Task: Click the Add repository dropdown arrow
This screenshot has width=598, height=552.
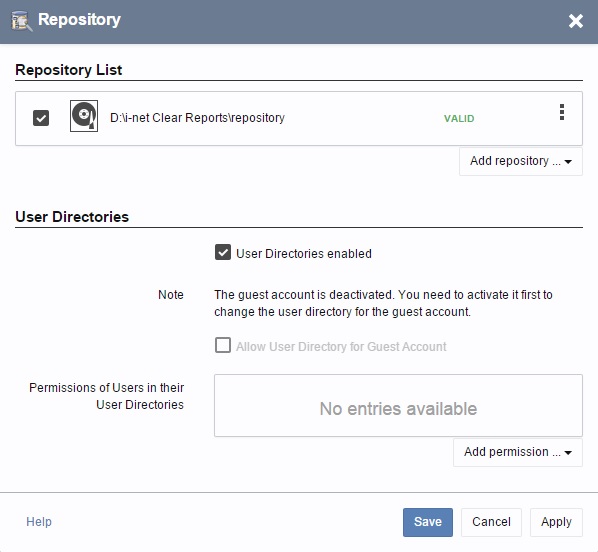Action: click(x=568, y=162)
